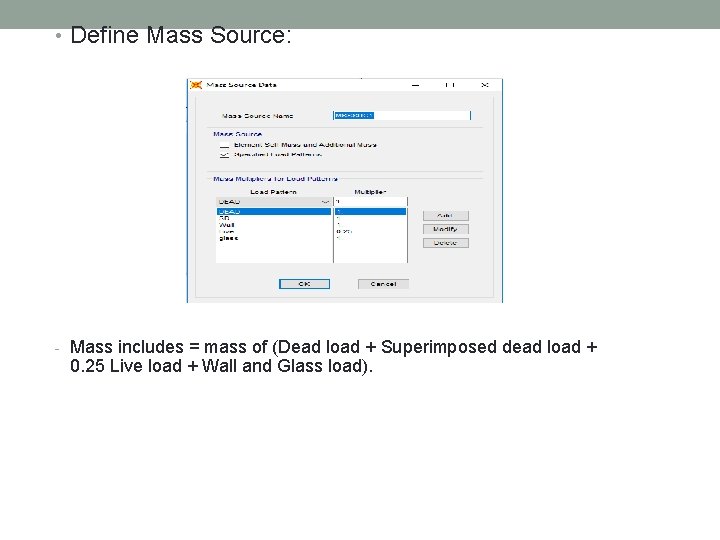Click the Cancel button
720x540 pixels.
pos(383,284)
